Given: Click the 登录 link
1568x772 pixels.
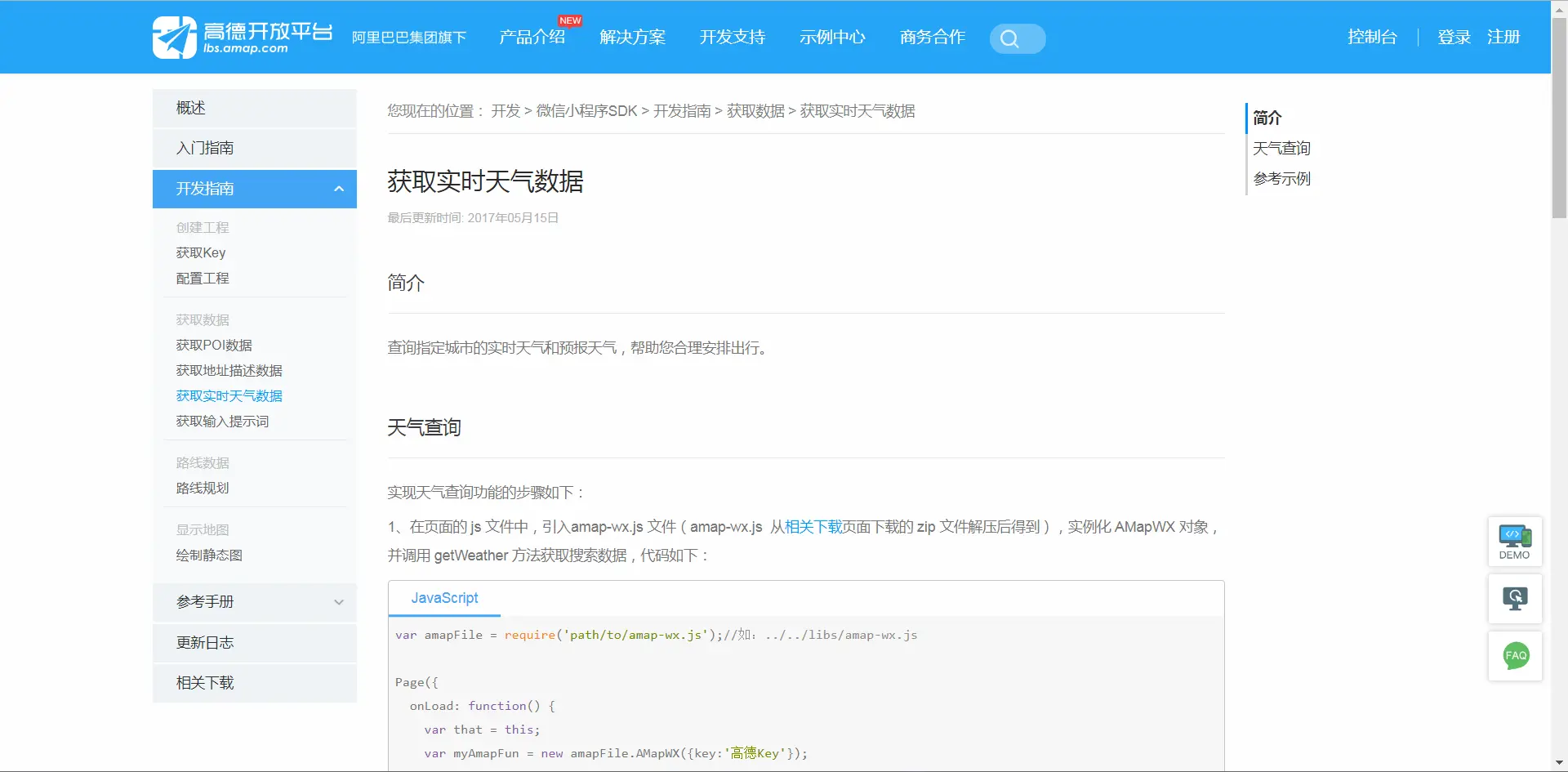Looking at the screenshot, I should click(x=1454, y=37).
